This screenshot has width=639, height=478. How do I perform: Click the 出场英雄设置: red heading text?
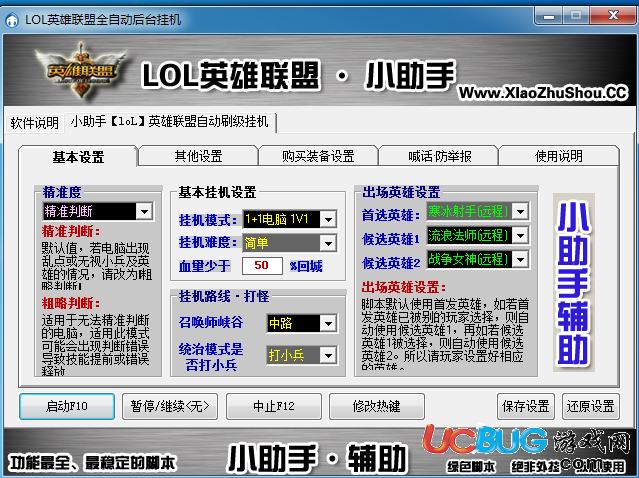click(403, 287)
